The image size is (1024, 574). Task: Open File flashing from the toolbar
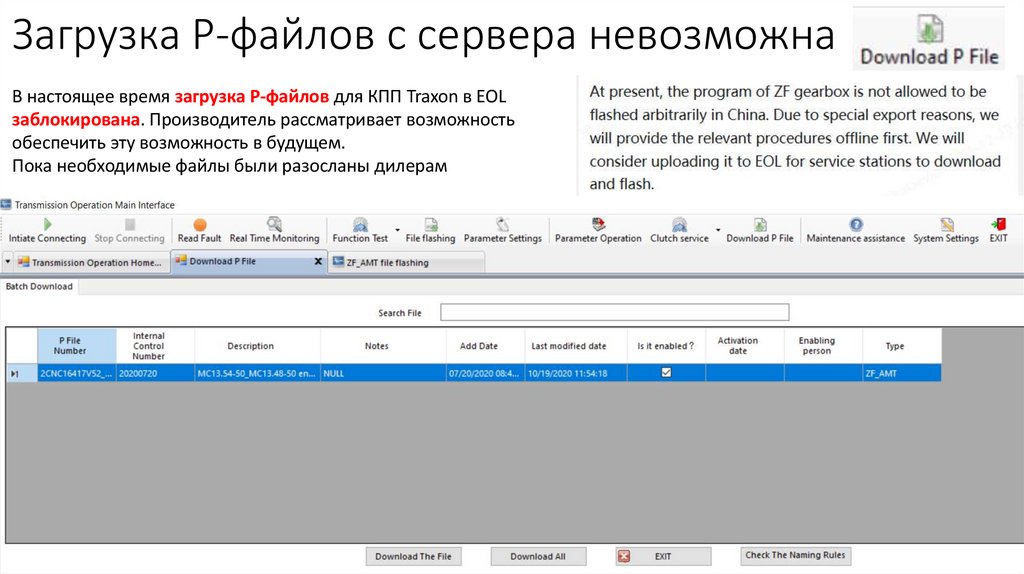(x=430, y=231)
